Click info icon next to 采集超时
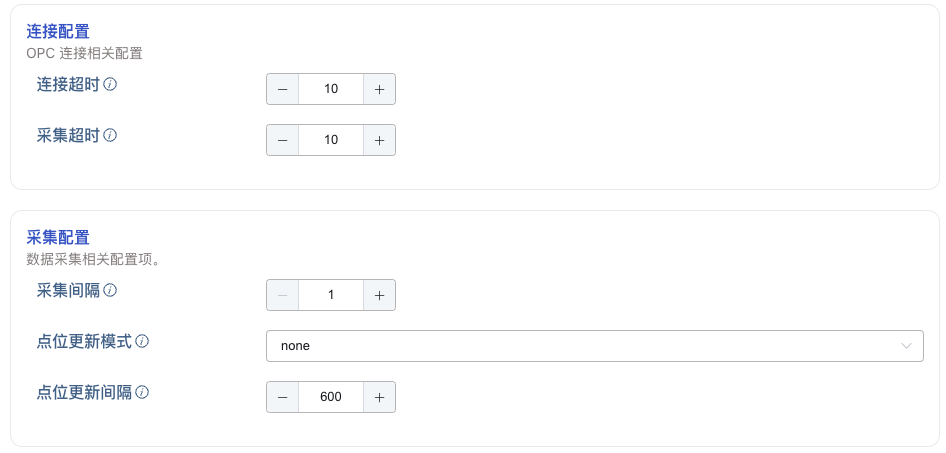The height and width of the screenshot is (453, 946). (x=111, y=135)
